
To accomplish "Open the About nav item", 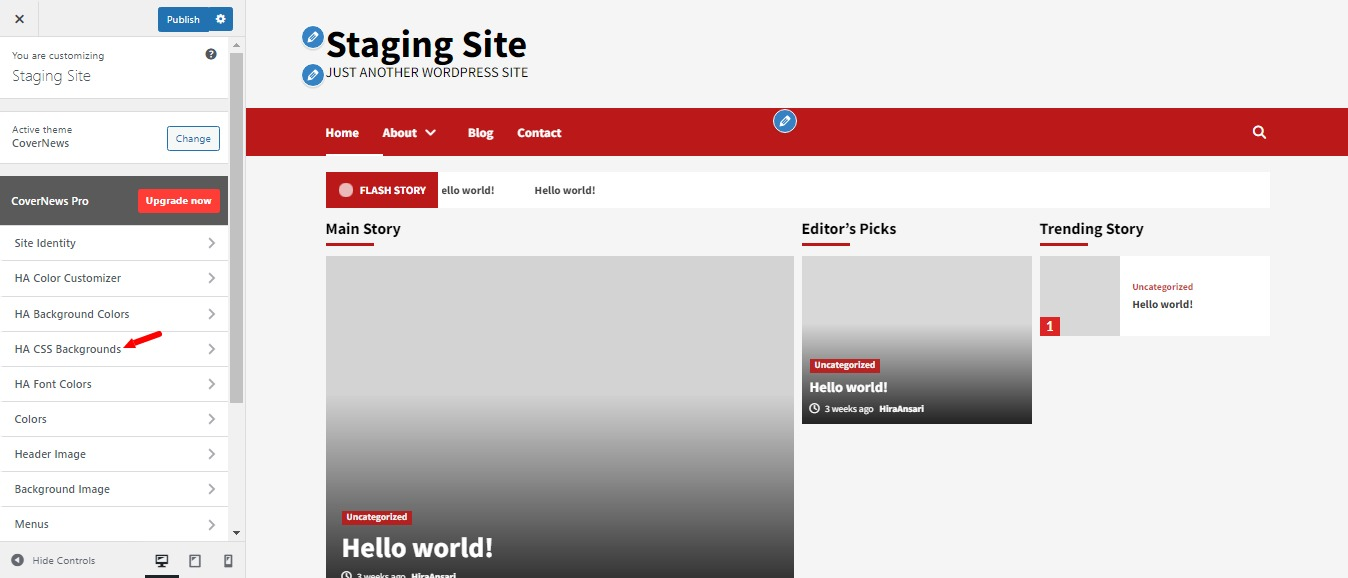I will pyautogui.click(x=399, y=133).
